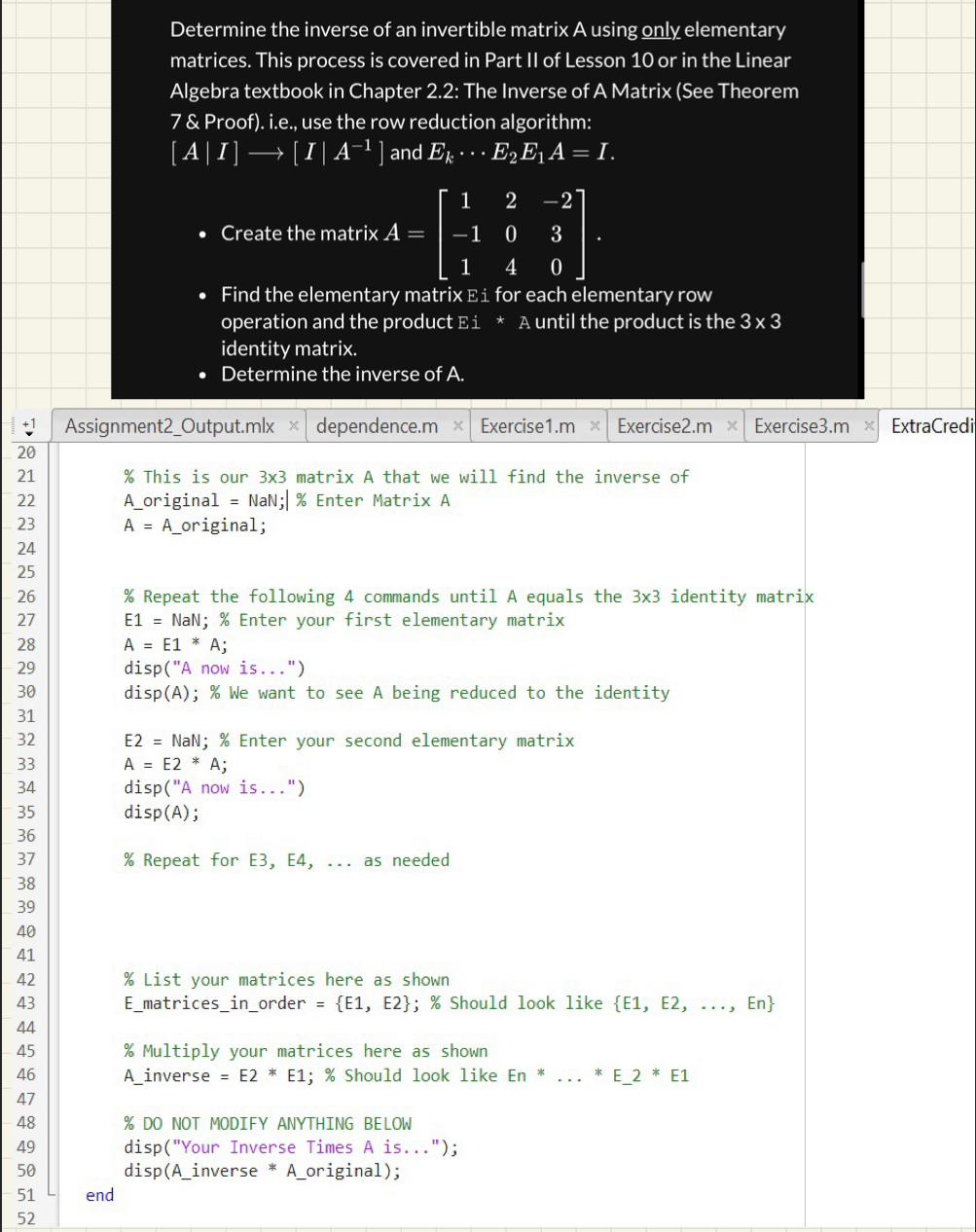Click the end keyword closing the function

98,1195
